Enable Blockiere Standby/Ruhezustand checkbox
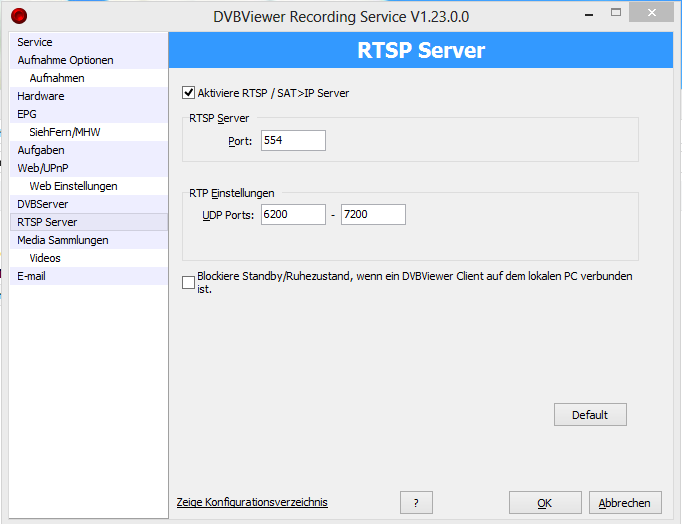 (x=189, y=283)
